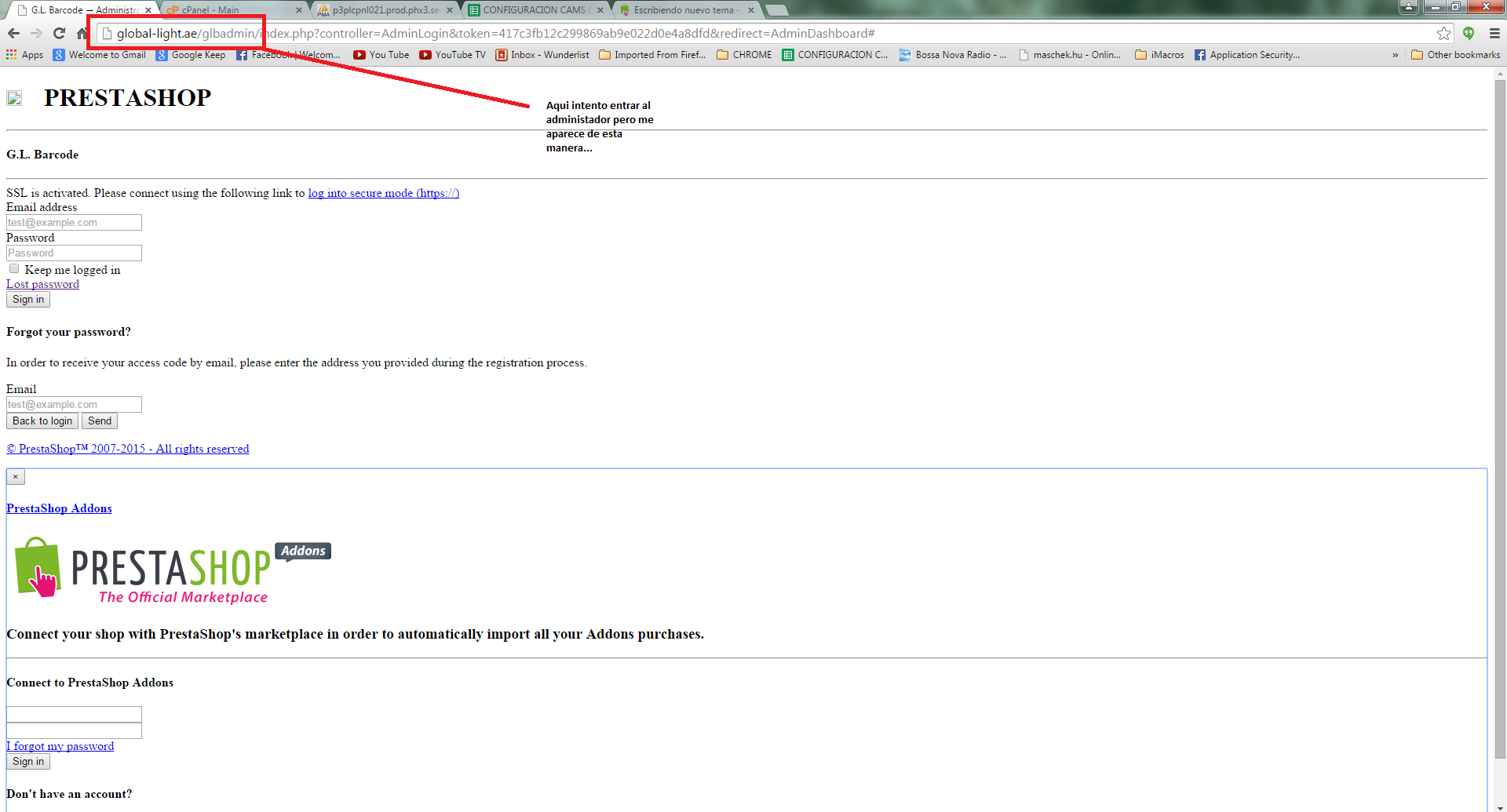Open the PrestaShop Addons heading link
Image resolution: width=1507 pixels, height=812 pixels.
coord(59,509)
